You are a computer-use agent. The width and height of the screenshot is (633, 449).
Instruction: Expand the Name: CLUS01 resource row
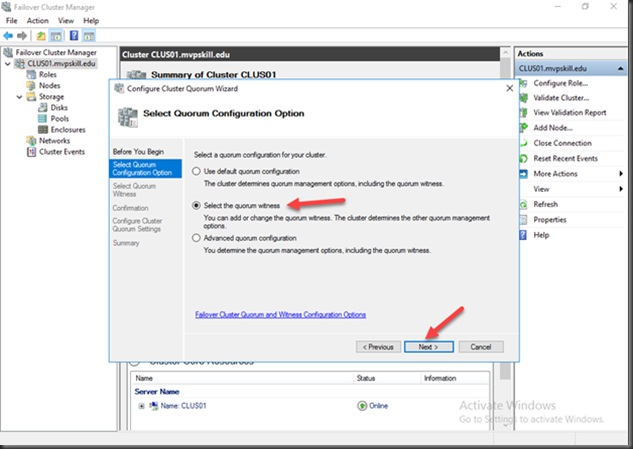tap(141, 406)
